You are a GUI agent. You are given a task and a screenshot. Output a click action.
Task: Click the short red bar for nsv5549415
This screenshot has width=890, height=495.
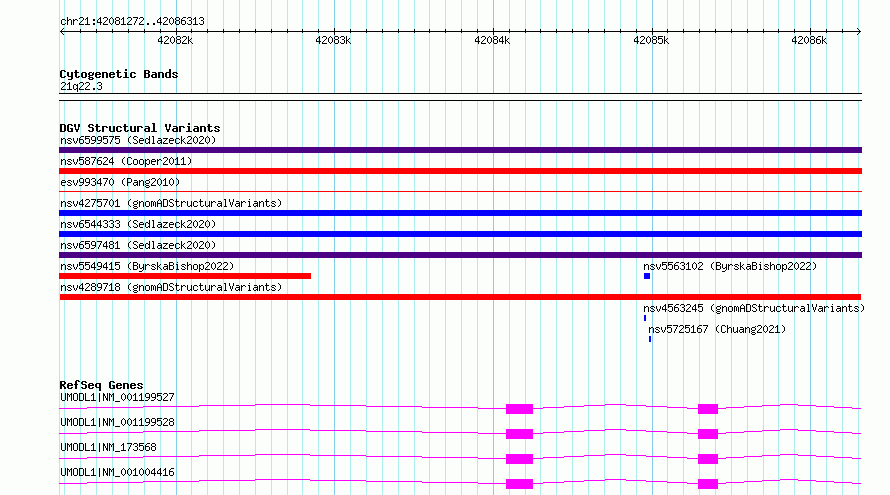pyautogui.click(x=185, y=276)
